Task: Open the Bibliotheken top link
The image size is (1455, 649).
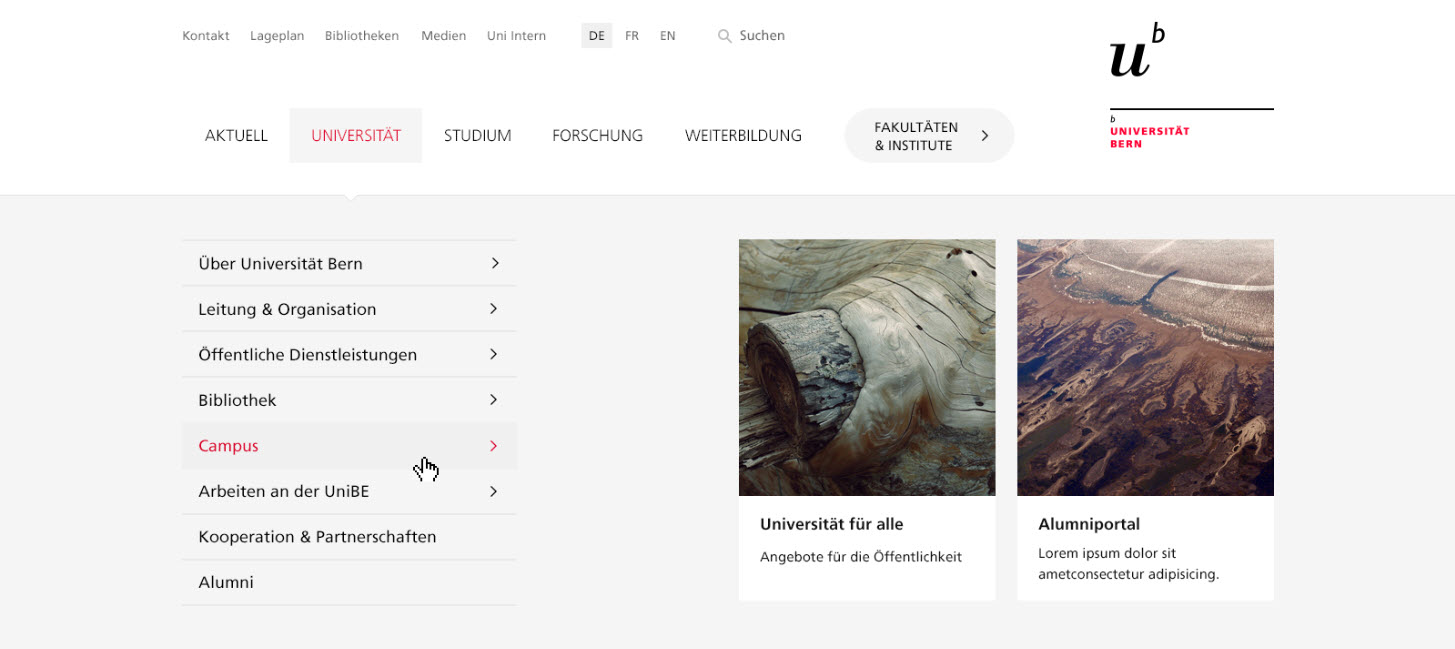Action: [x=362, y=36]
